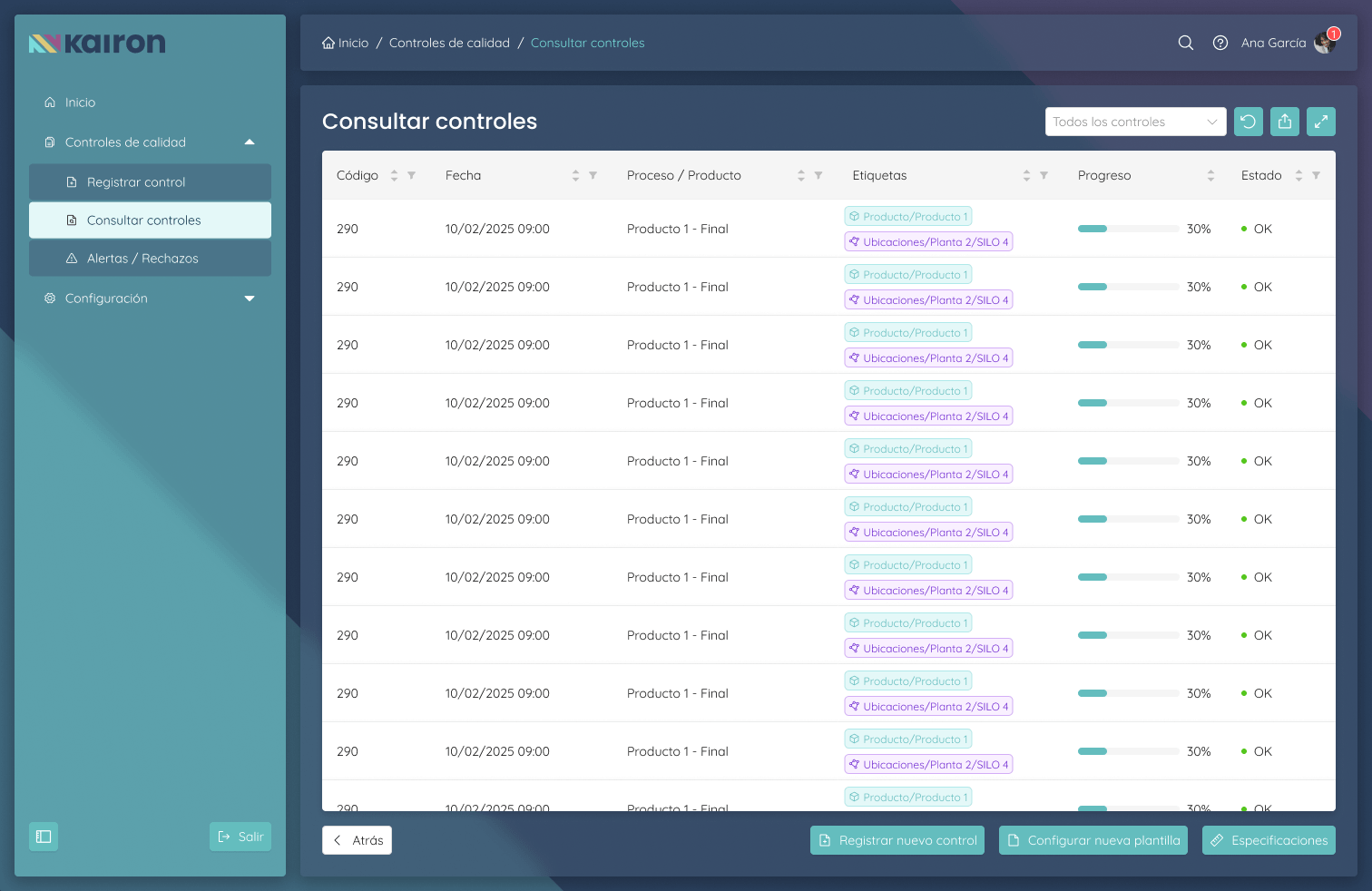Click the Registrar nuevo control button
This screenshot has height=891, width=1372.
coord(897,840)
